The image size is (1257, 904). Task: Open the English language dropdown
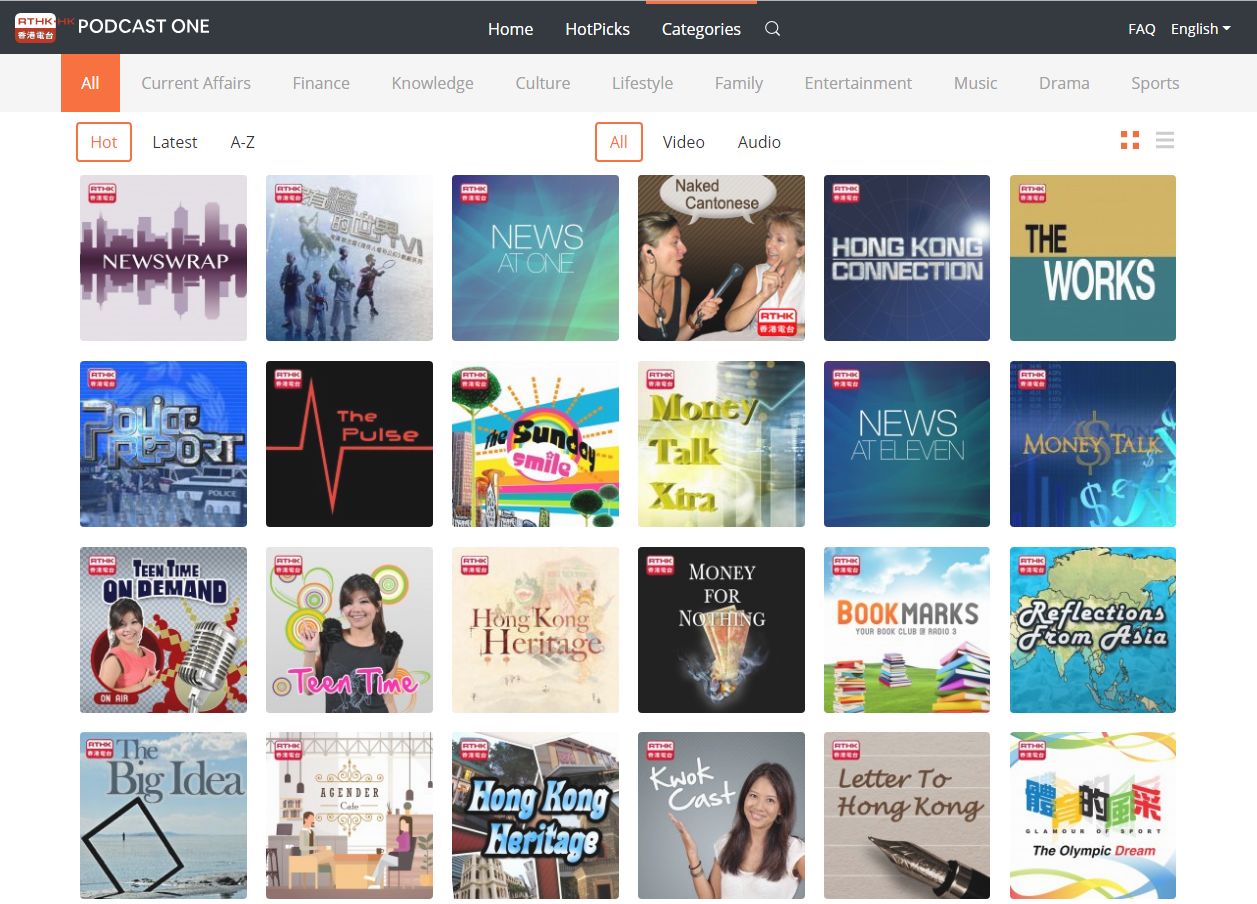coord(1201,29)
